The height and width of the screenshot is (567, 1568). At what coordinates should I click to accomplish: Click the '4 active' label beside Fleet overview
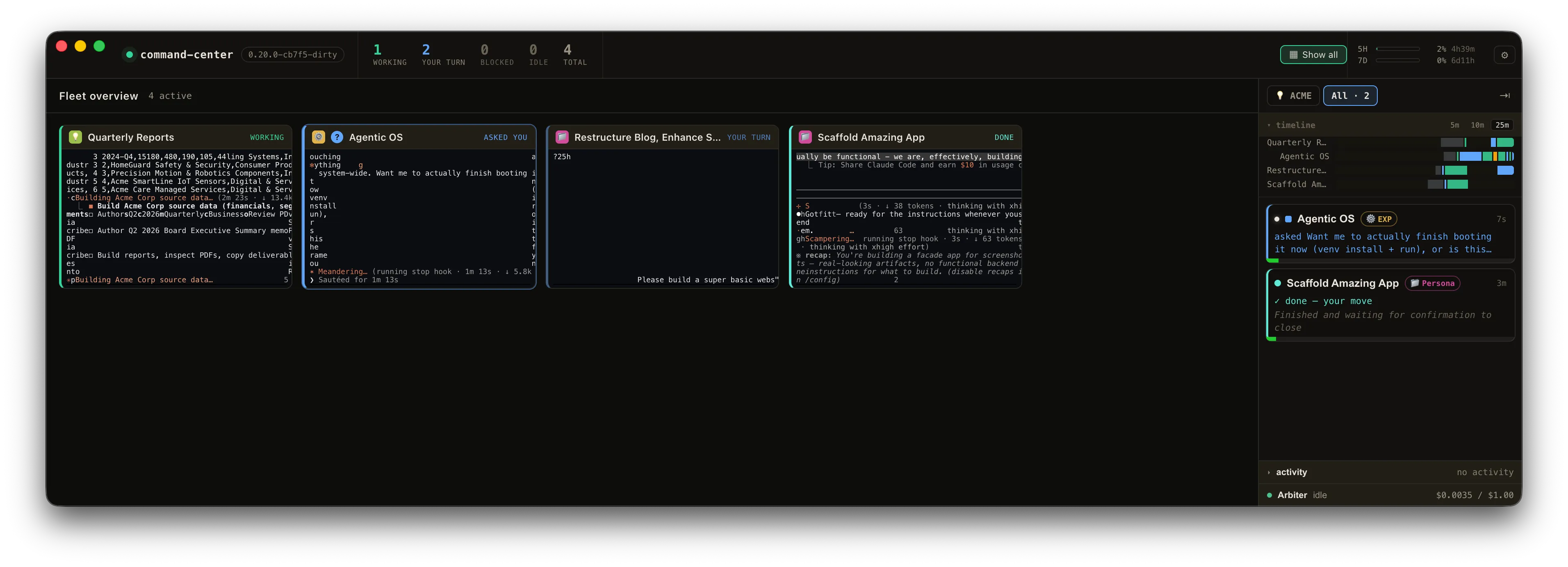[x=170, y=96]
